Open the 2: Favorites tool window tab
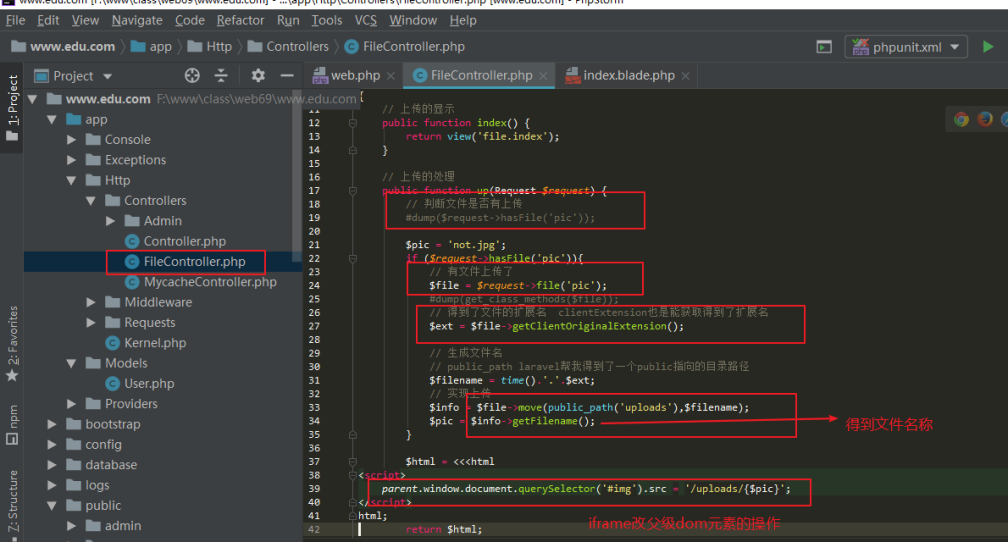This screenshot has width=1008, height=543. pos(12,344)
